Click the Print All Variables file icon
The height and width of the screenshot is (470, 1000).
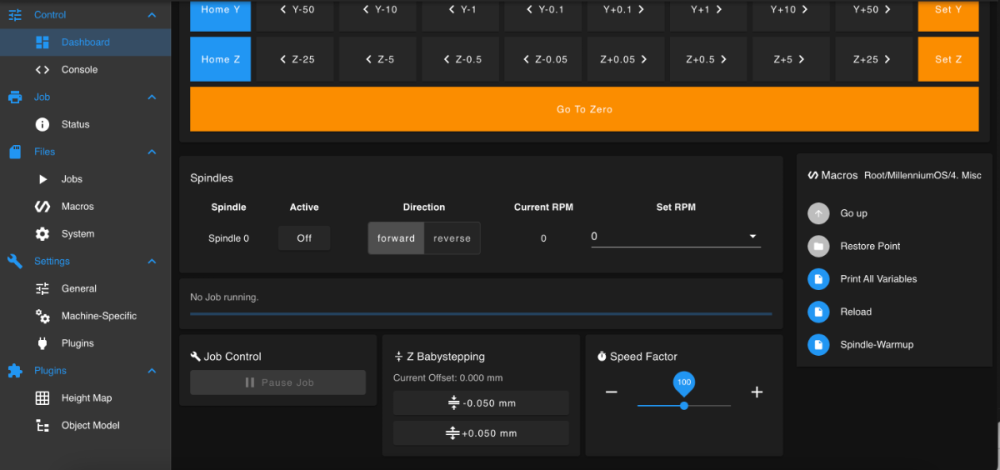[818, 279]
